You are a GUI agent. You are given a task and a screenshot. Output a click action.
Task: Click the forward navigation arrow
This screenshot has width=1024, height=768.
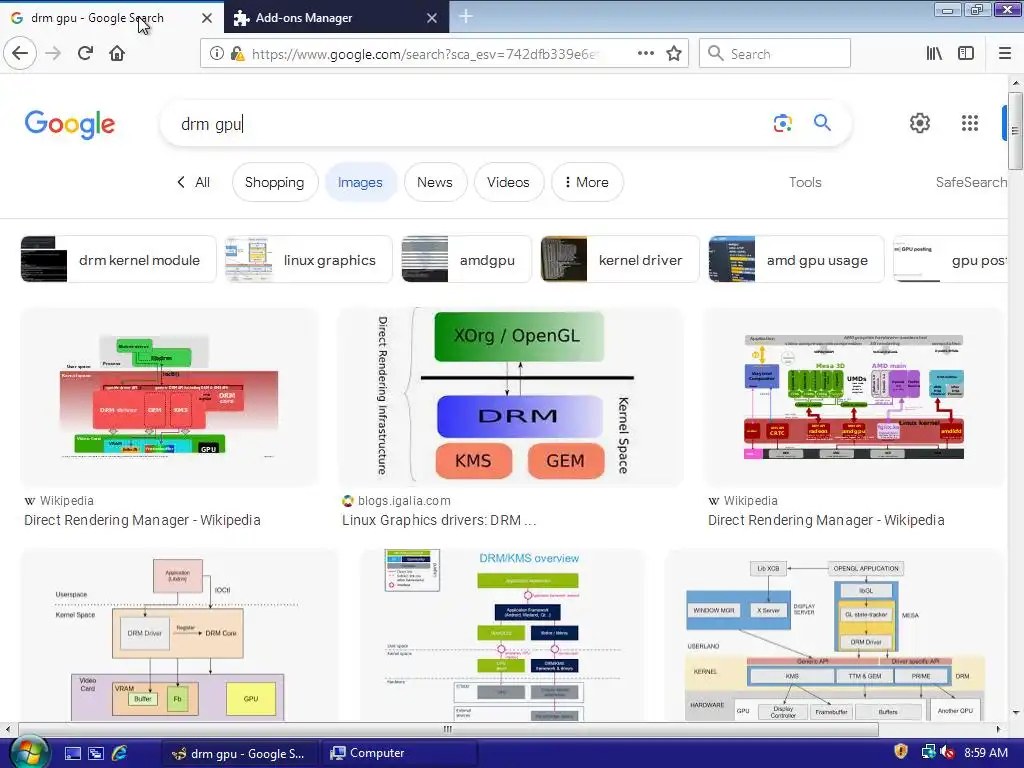pos(53,53)
